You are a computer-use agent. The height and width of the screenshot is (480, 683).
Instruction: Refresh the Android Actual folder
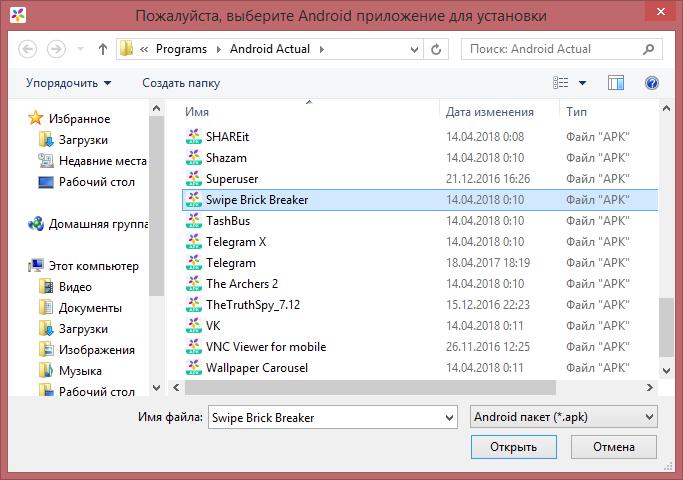point(436,50)
